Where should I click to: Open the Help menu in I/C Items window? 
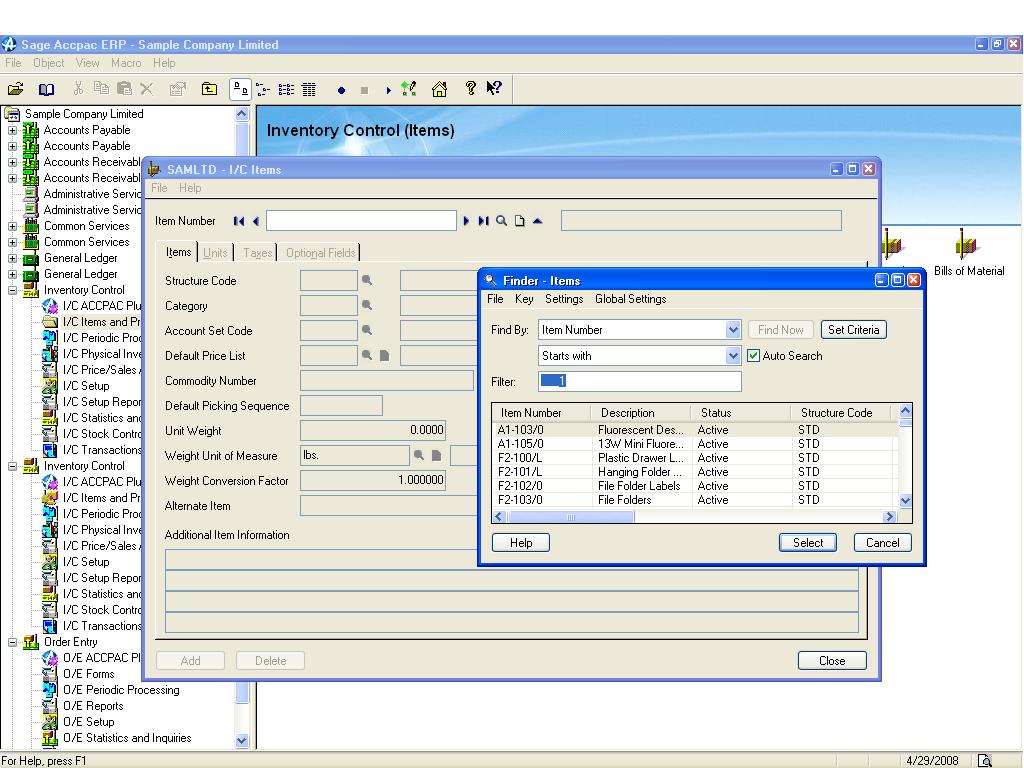point(190,188)
